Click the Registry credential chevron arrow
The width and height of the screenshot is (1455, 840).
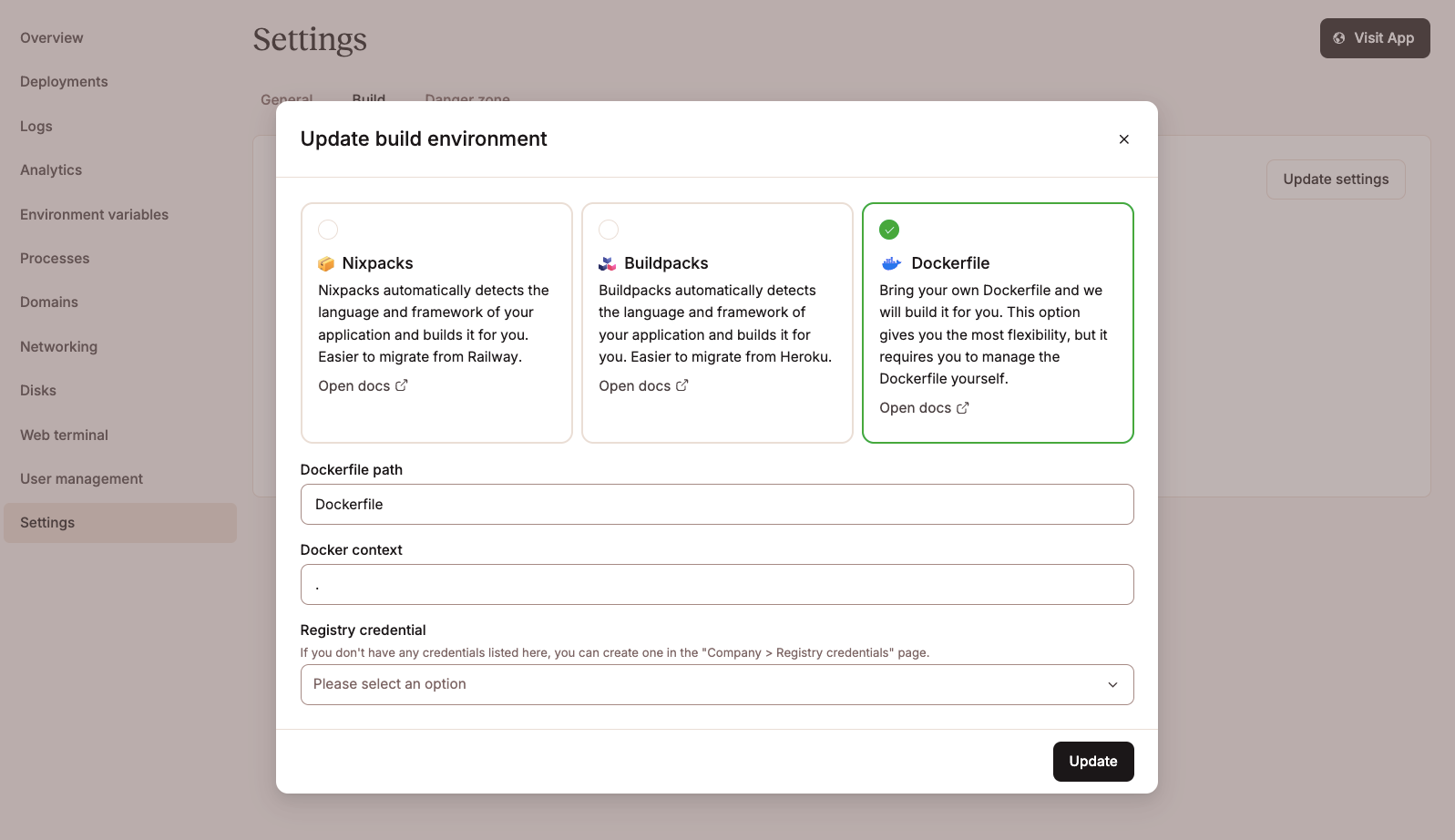tap(1112, 685)
